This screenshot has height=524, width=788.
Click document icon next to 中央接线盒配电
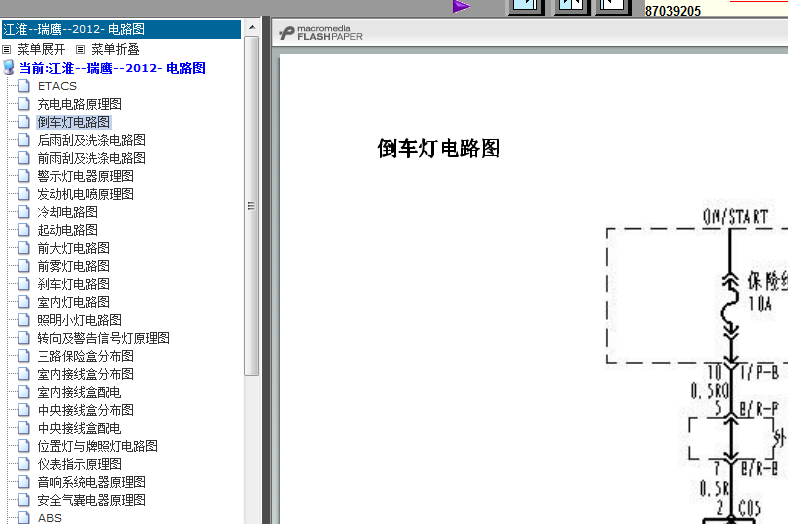24,428
